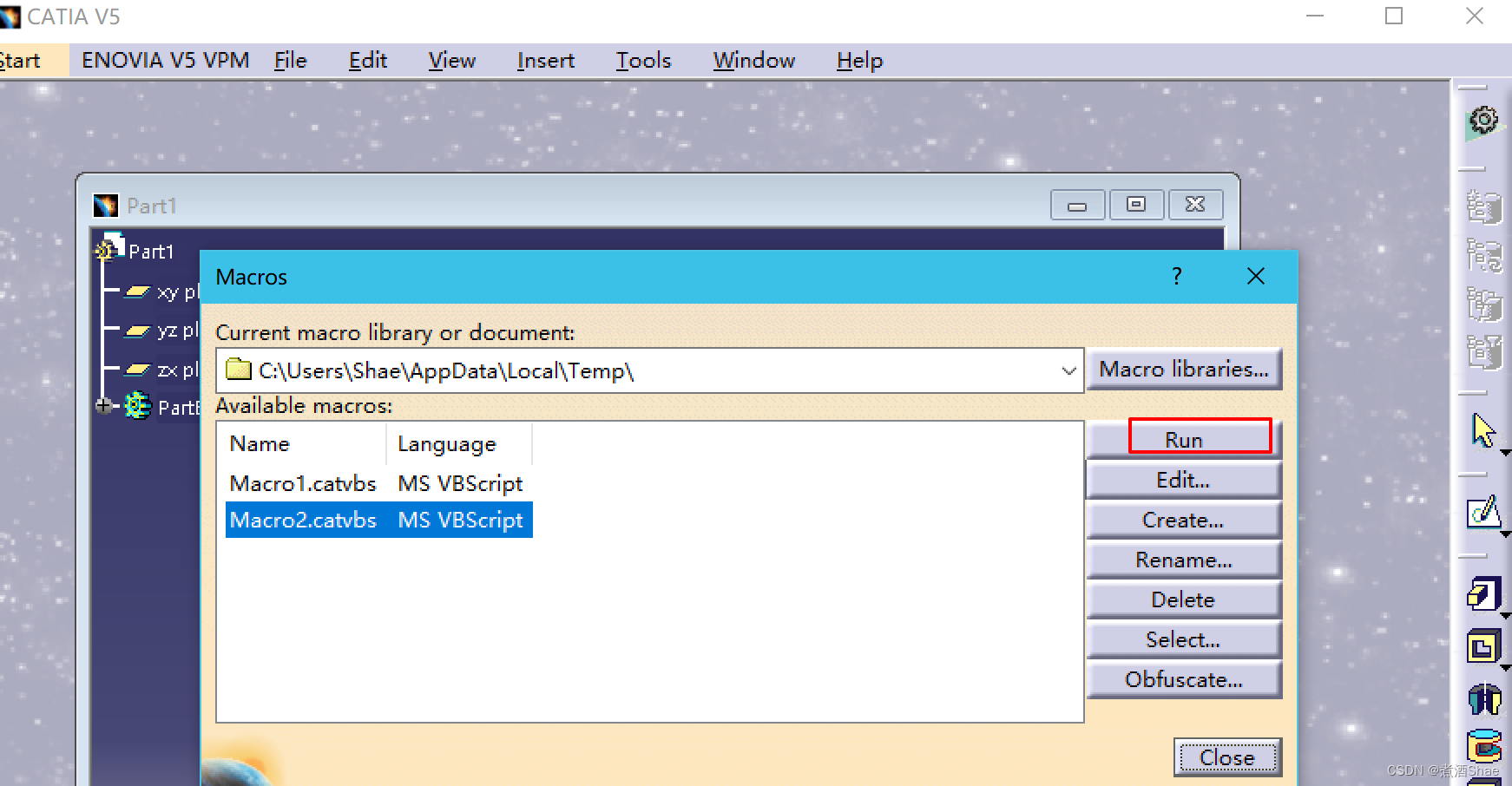This screenshot has height=786, width=1512.
Task: Open the Edit menu
Action: click(x=368, y=61)
